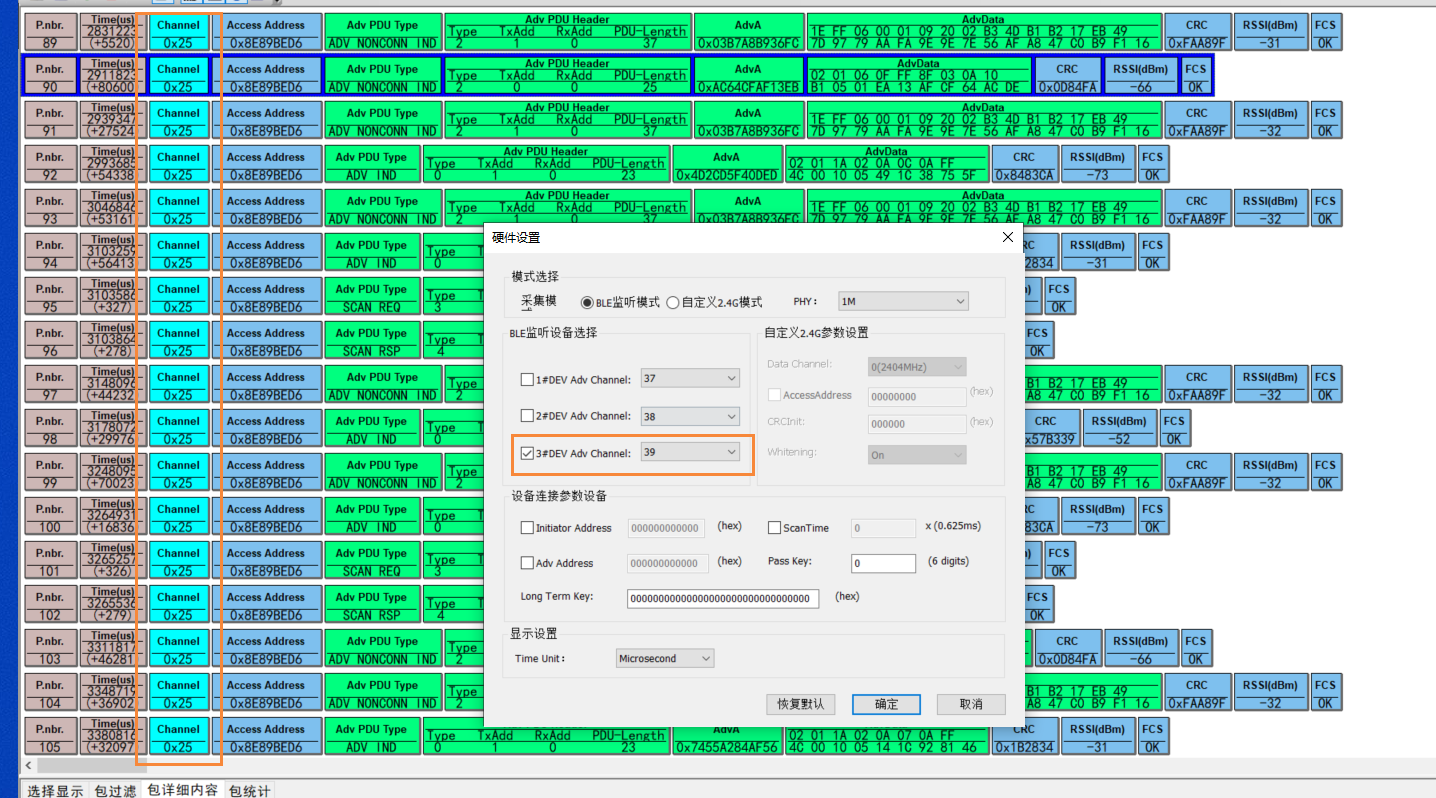The image size is (1436, 798).
Task: Click the 恢复默认 restore defaults button
Action: coord(799,704)
